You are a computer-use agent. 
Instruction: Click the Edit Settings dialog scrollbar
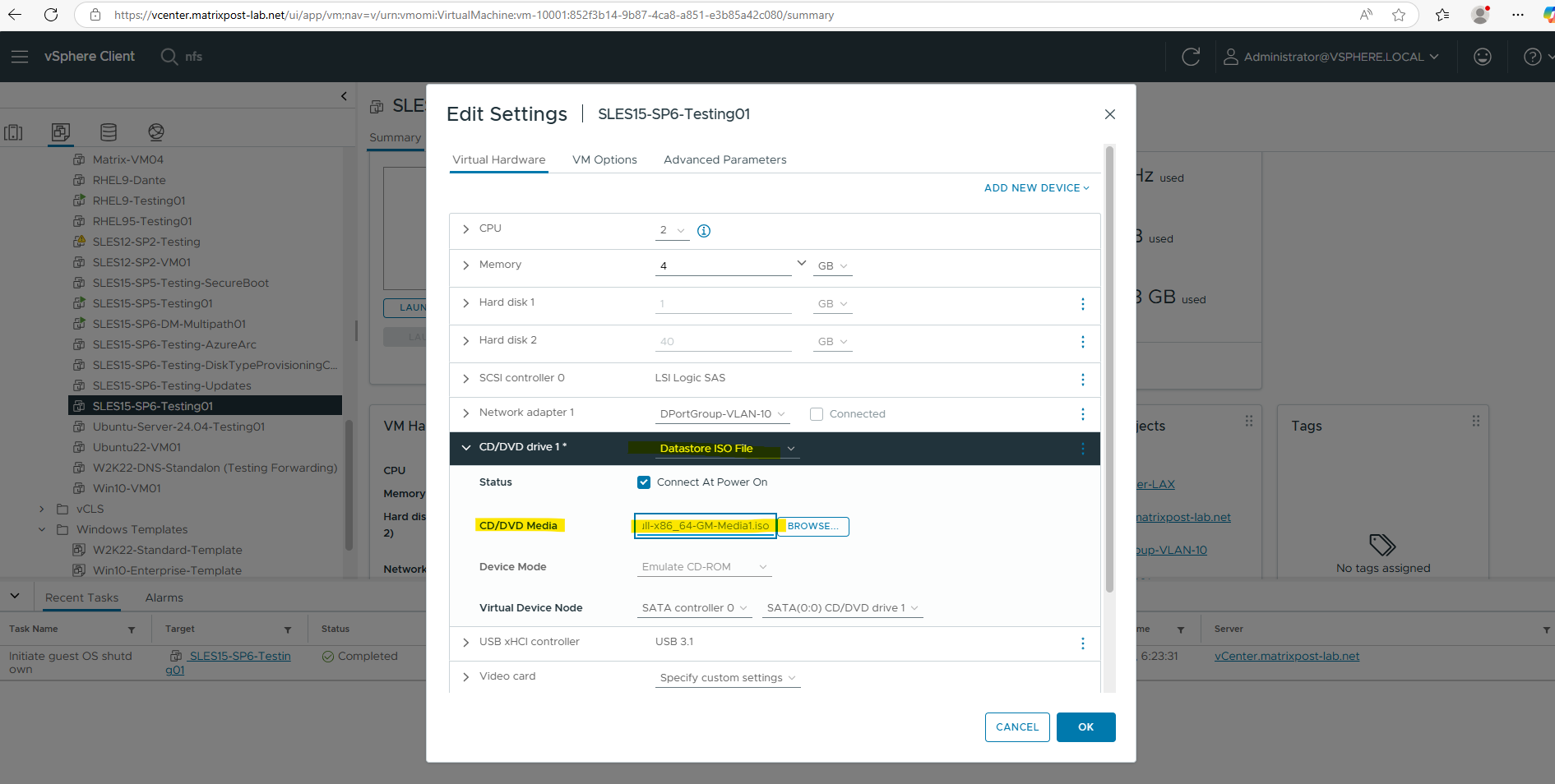1109,370
